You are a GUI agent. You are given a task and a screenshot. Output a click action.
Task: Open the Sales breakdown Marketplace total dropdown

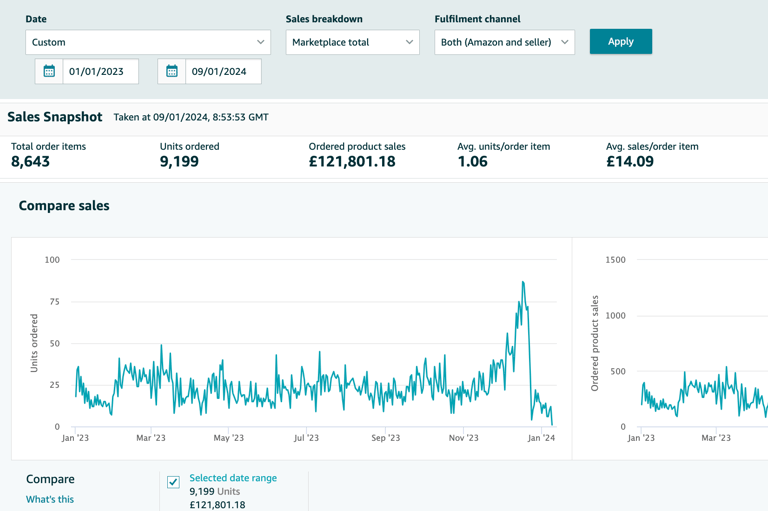click(352, 42)
